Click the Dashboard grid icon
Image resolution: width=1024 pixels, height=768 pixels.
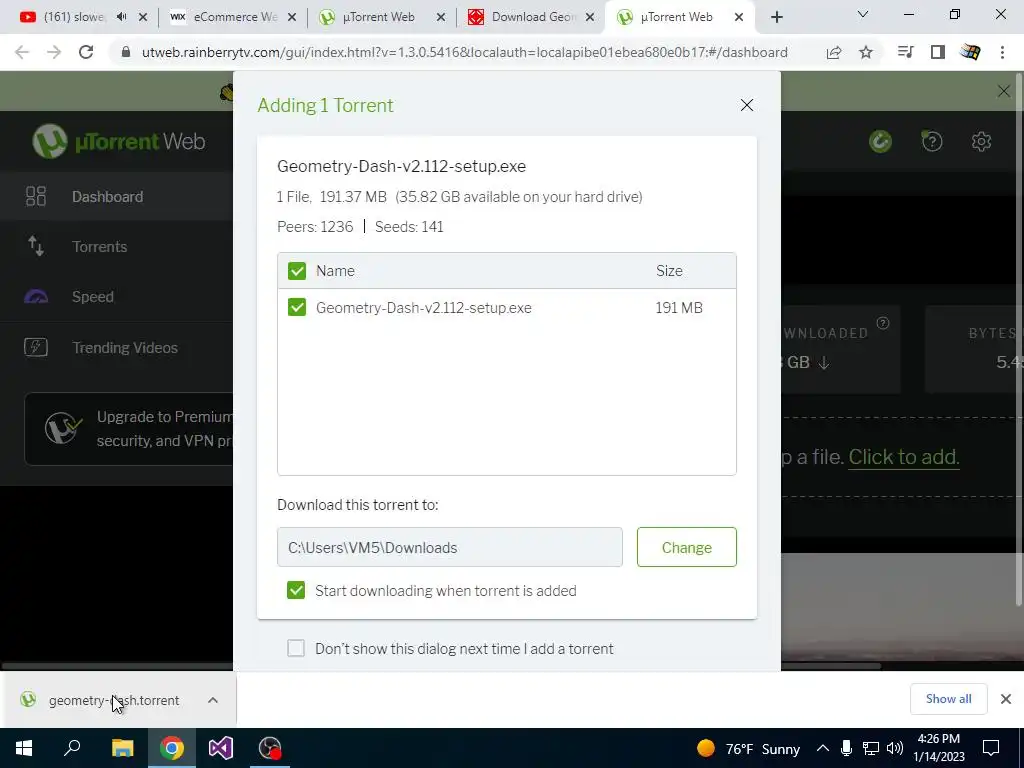click(36, 197)
